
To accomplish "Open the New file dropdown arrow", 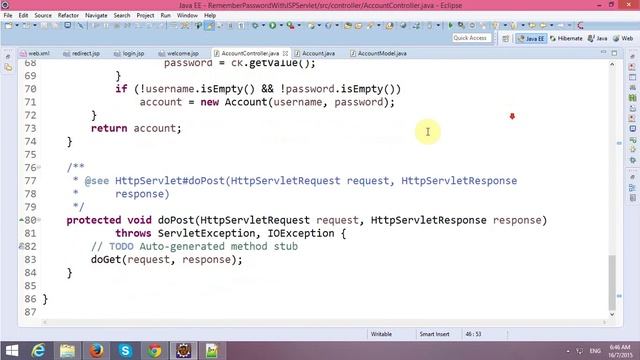I will (x=17, y=26).
